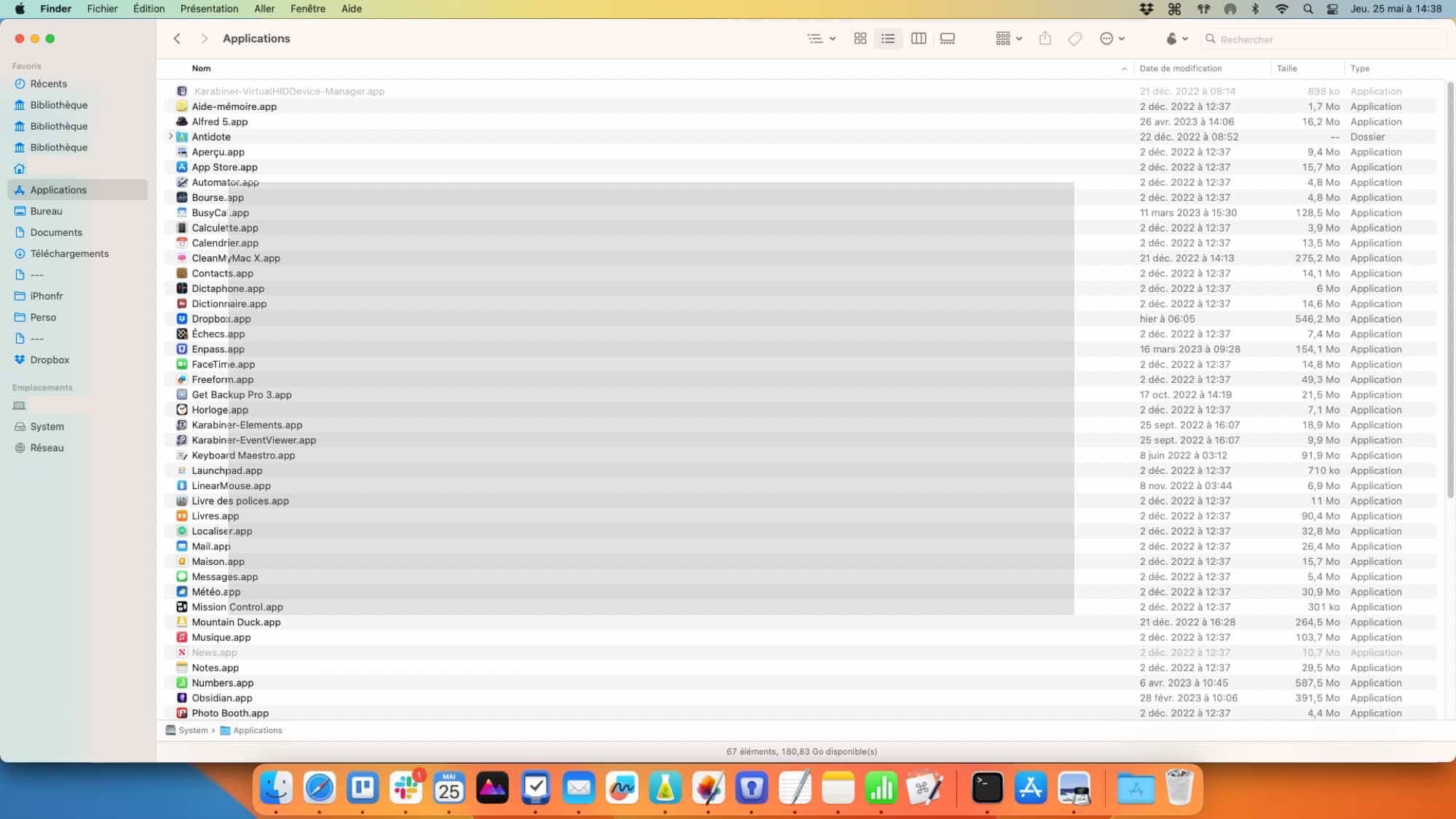
Task: Switch to icon grid view
Action: (860, 39)
